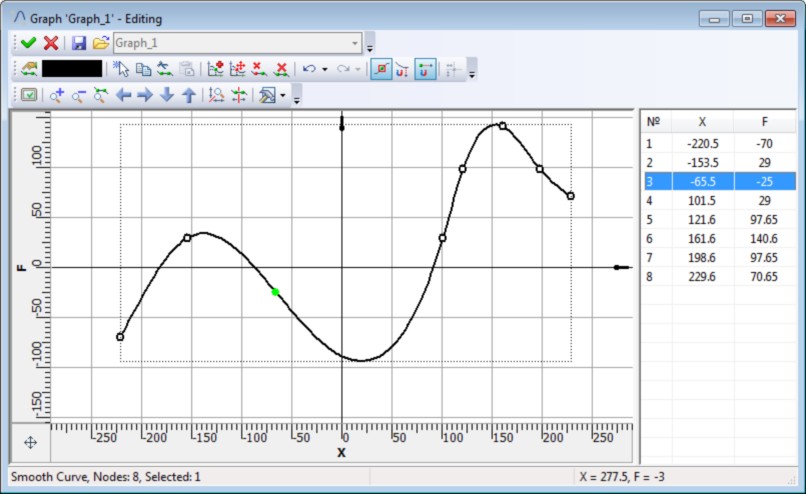Click the blue up arrow pan icon
This screenshot has height=494, width=806.
(188, 96)
